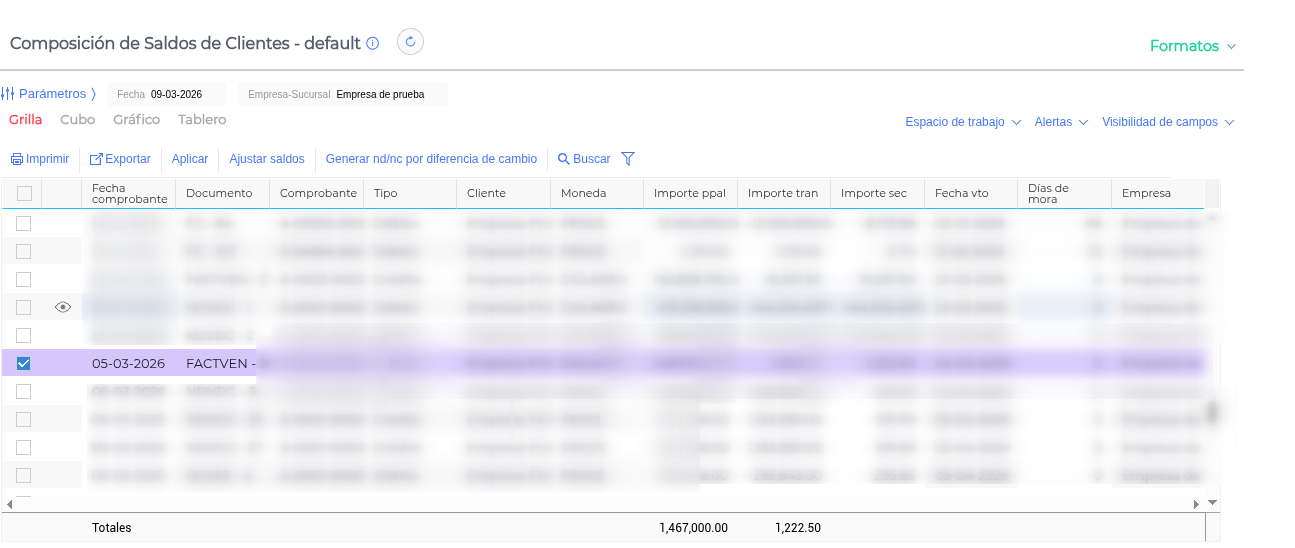
Task: Click the Ajustar saldos button
Action: point(266,159)
